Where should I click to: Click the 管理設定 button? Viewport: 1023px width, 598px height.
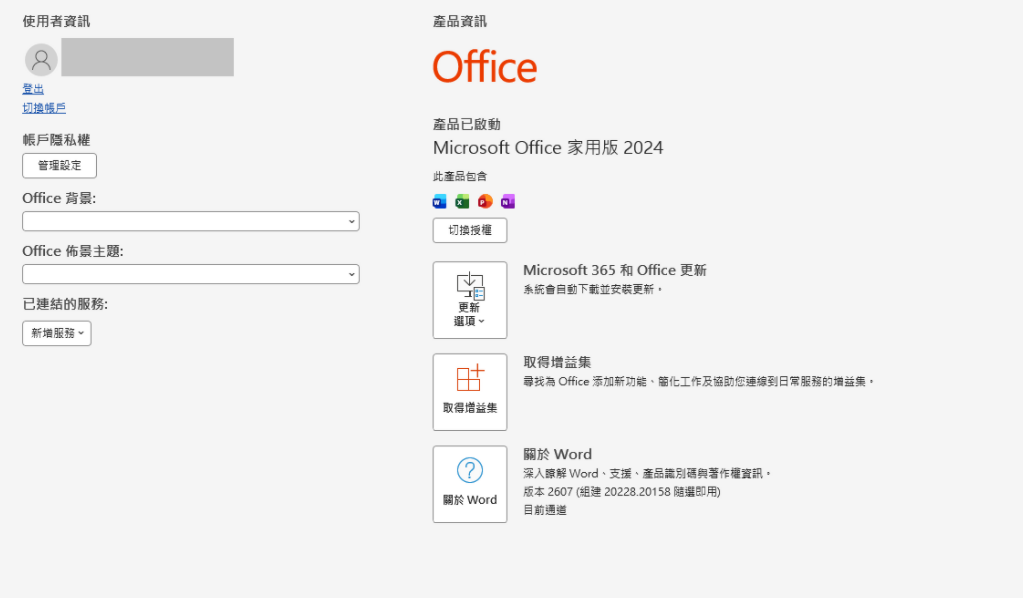(59, 166)
